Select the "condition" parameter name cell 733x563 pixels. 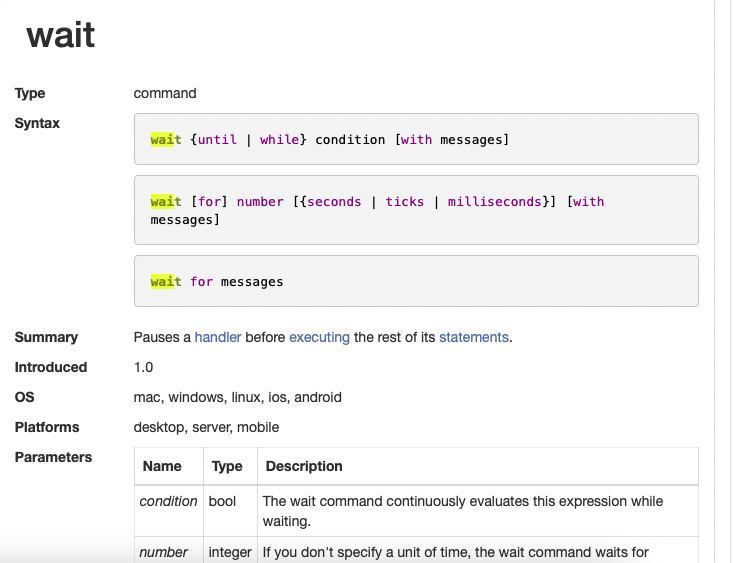coord(168,501)
